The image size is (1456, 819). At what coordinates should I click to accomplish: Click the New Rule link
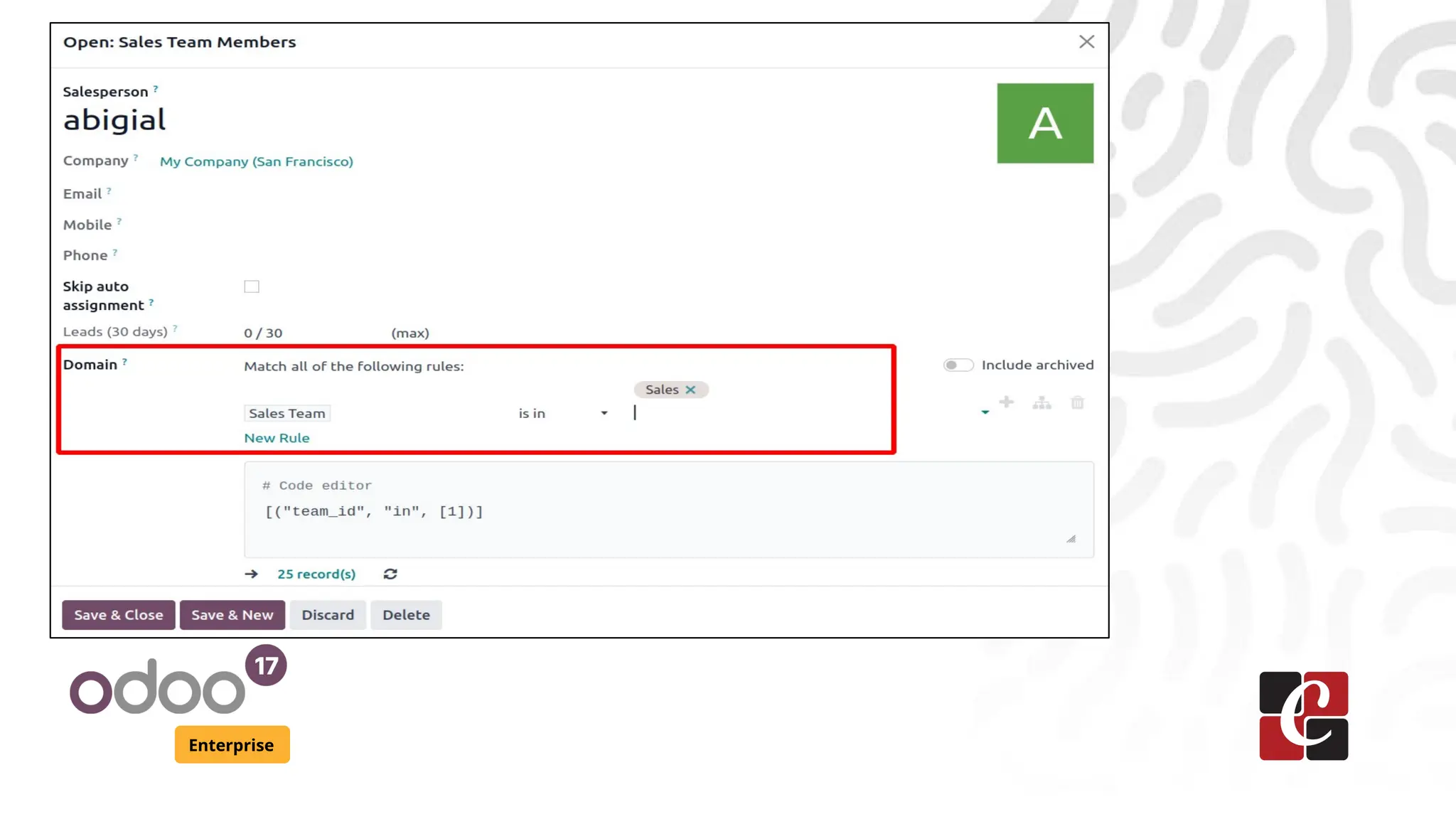coord(277,438)
